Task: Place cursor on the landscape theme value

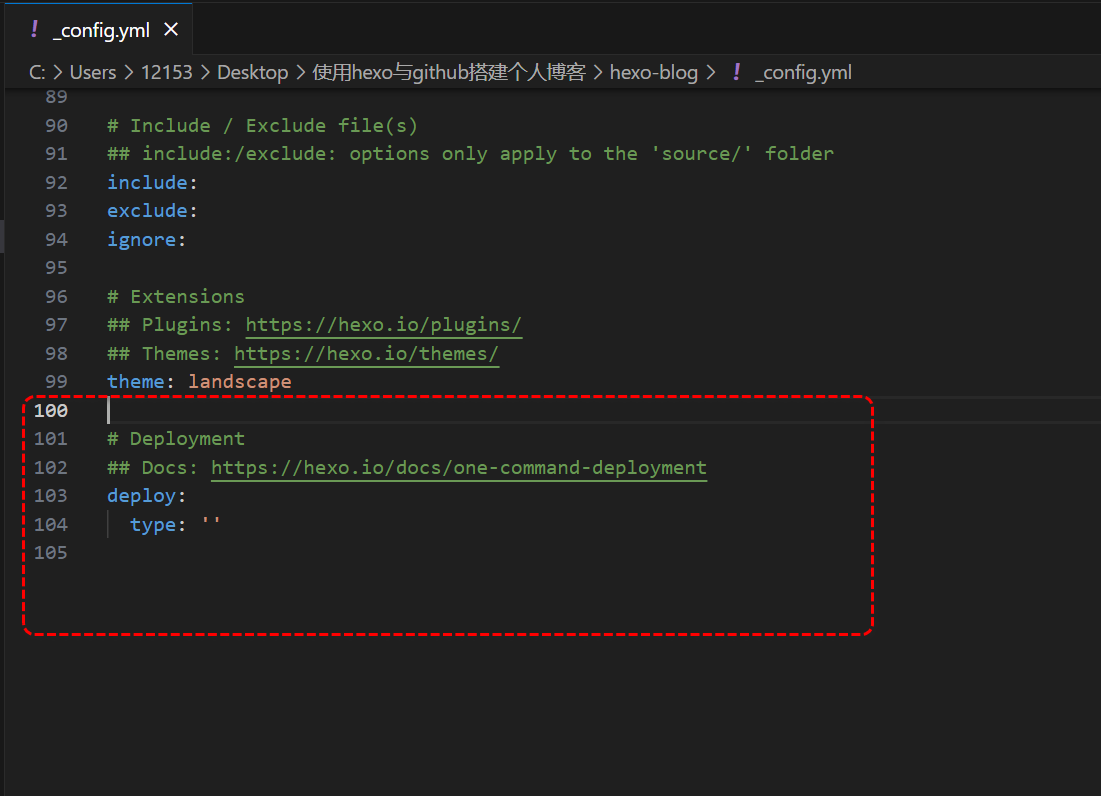Action: point(239,382)
